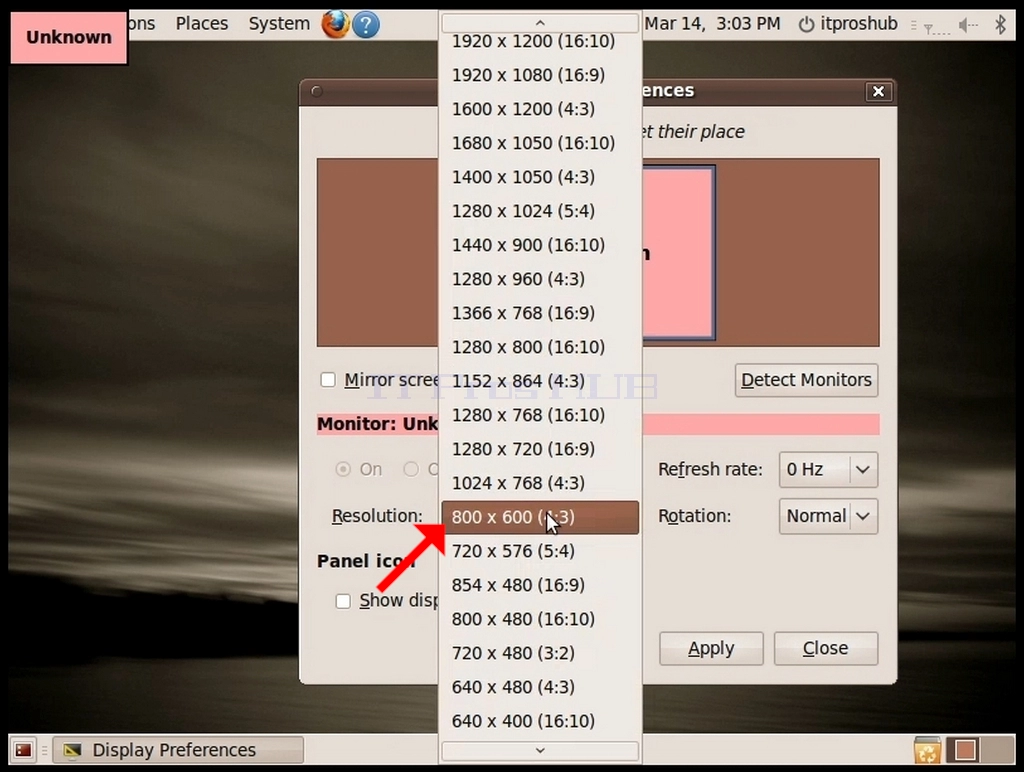Open the trash icon in bottom panel
Viewport: 1024px width, 772px height.
927,750
